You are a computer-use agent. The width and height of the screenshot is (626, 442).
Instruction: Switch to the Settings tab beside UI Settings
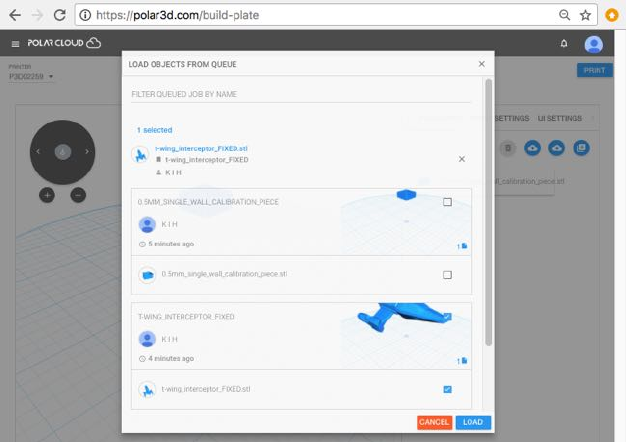[511, 118]
